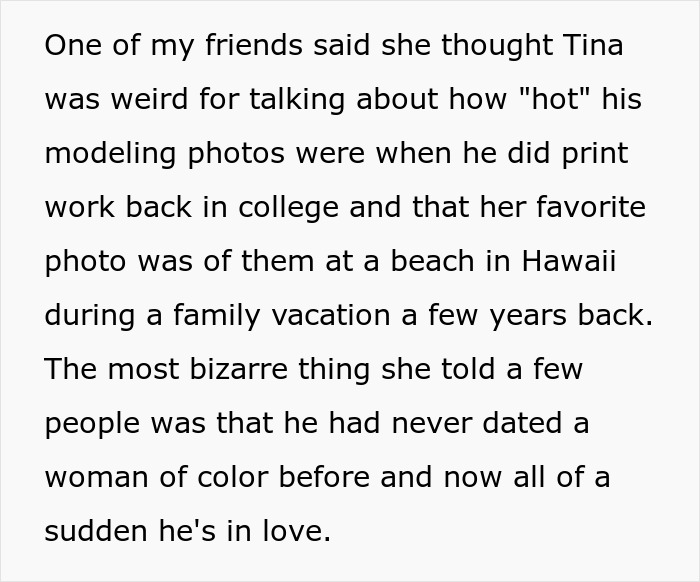Click the name "Tina" in the text
Viewport: 700px width, 582px height.
point(595,47)
